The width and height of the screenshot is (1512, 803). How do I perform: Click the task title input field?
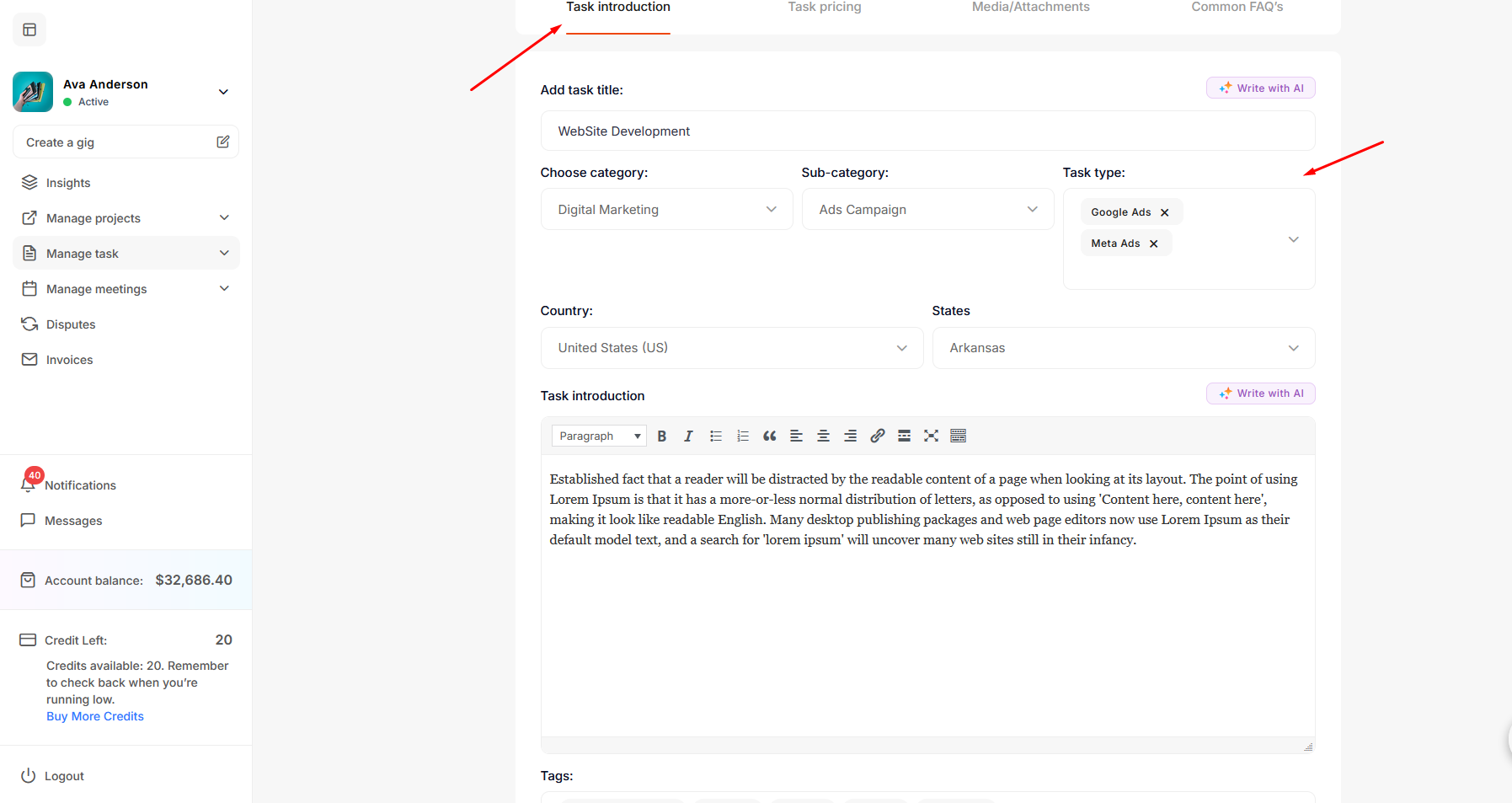[x=927, y=131]
